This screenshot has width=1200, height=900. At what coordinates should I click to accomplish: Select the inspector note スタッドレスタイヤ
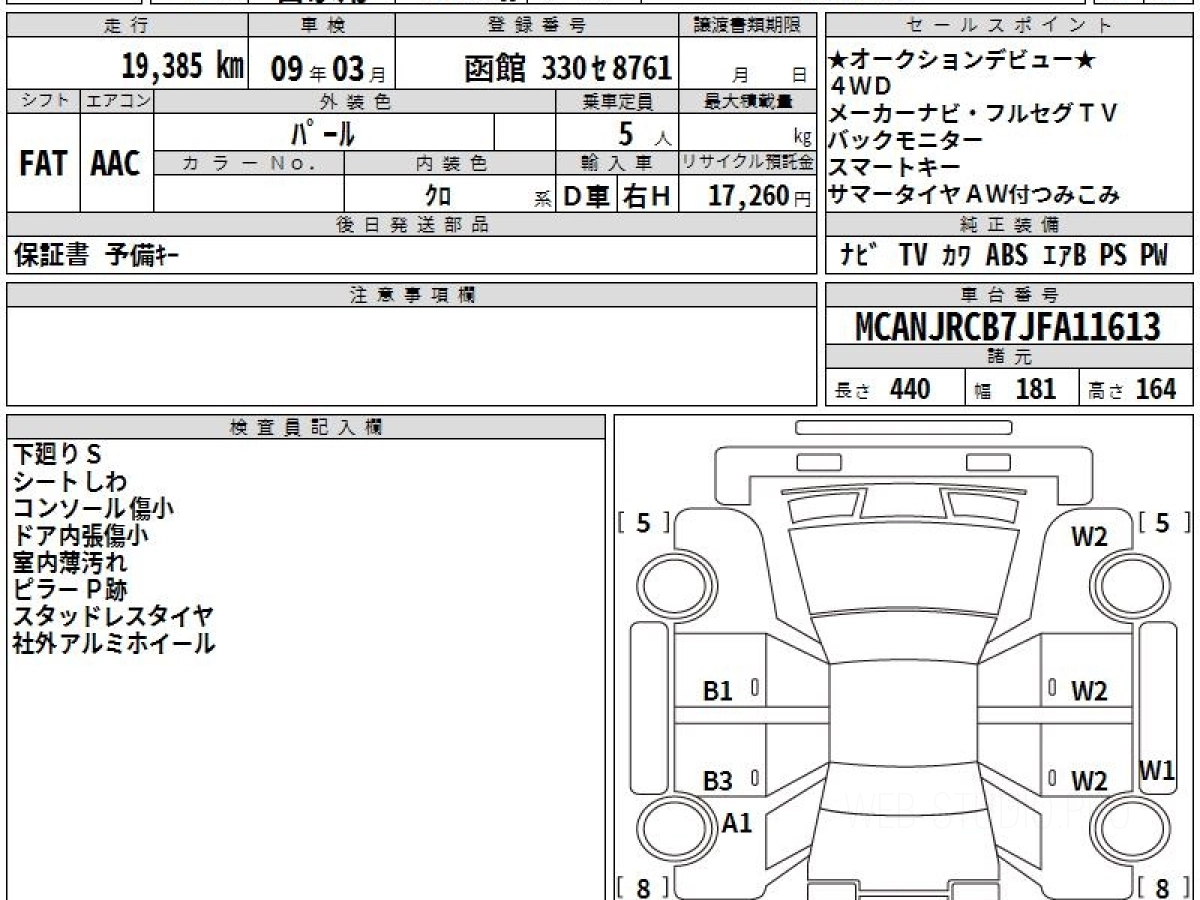point(113,616)
